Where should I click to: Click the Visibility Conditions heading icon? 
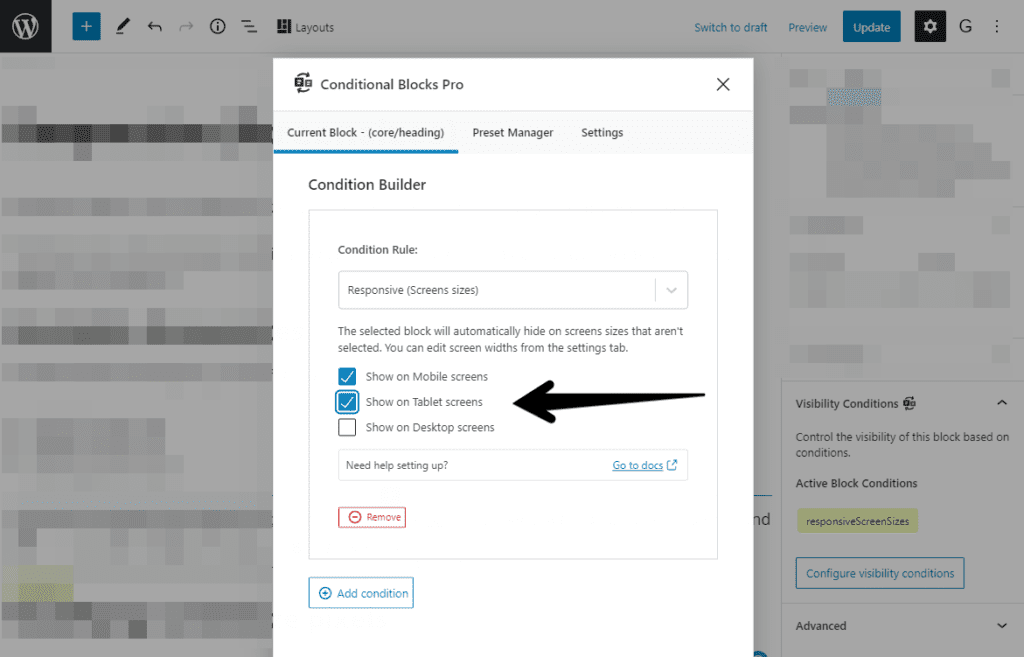(909, 403)
